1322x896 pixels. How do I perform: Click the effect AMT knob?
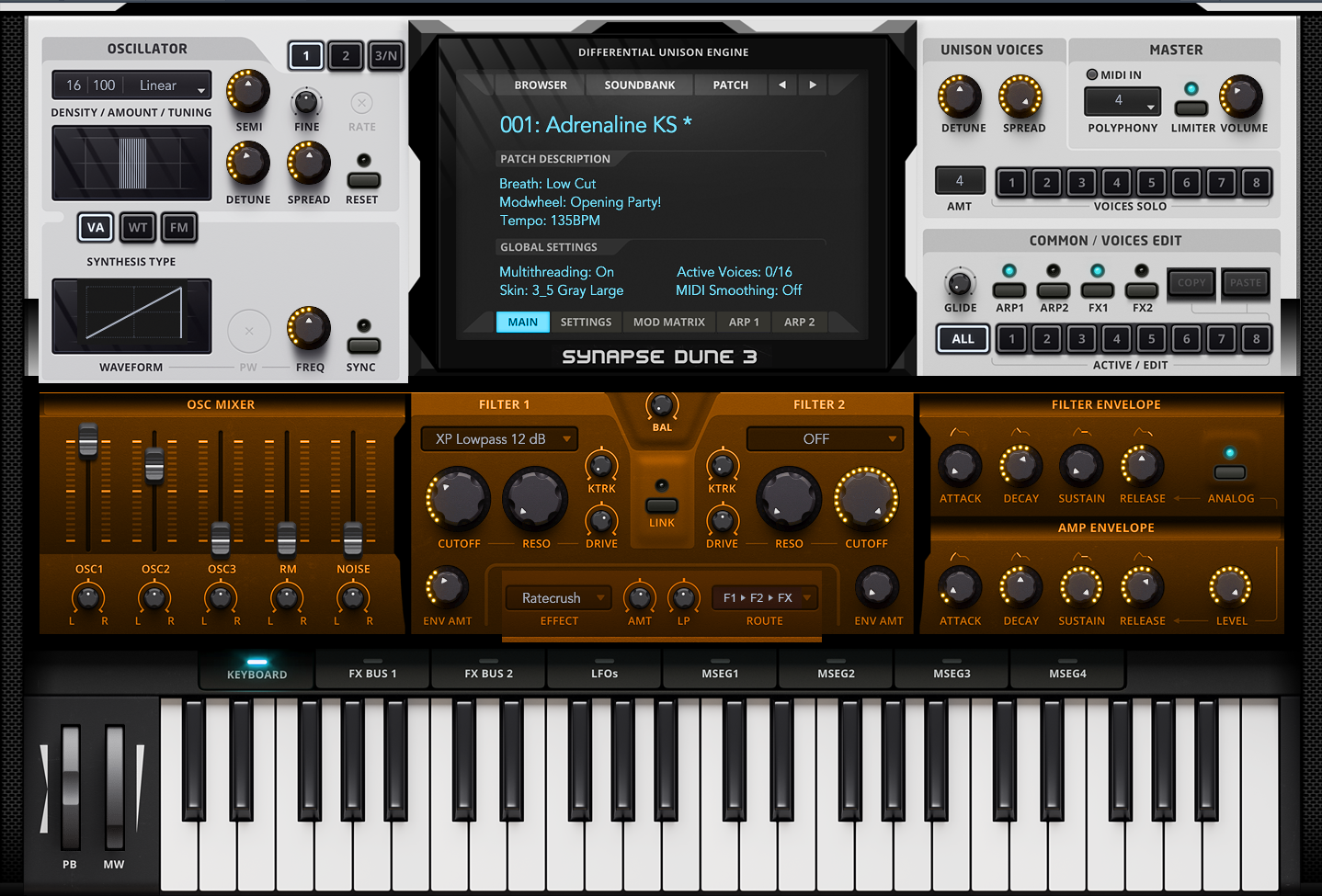[x=640, y=598]
